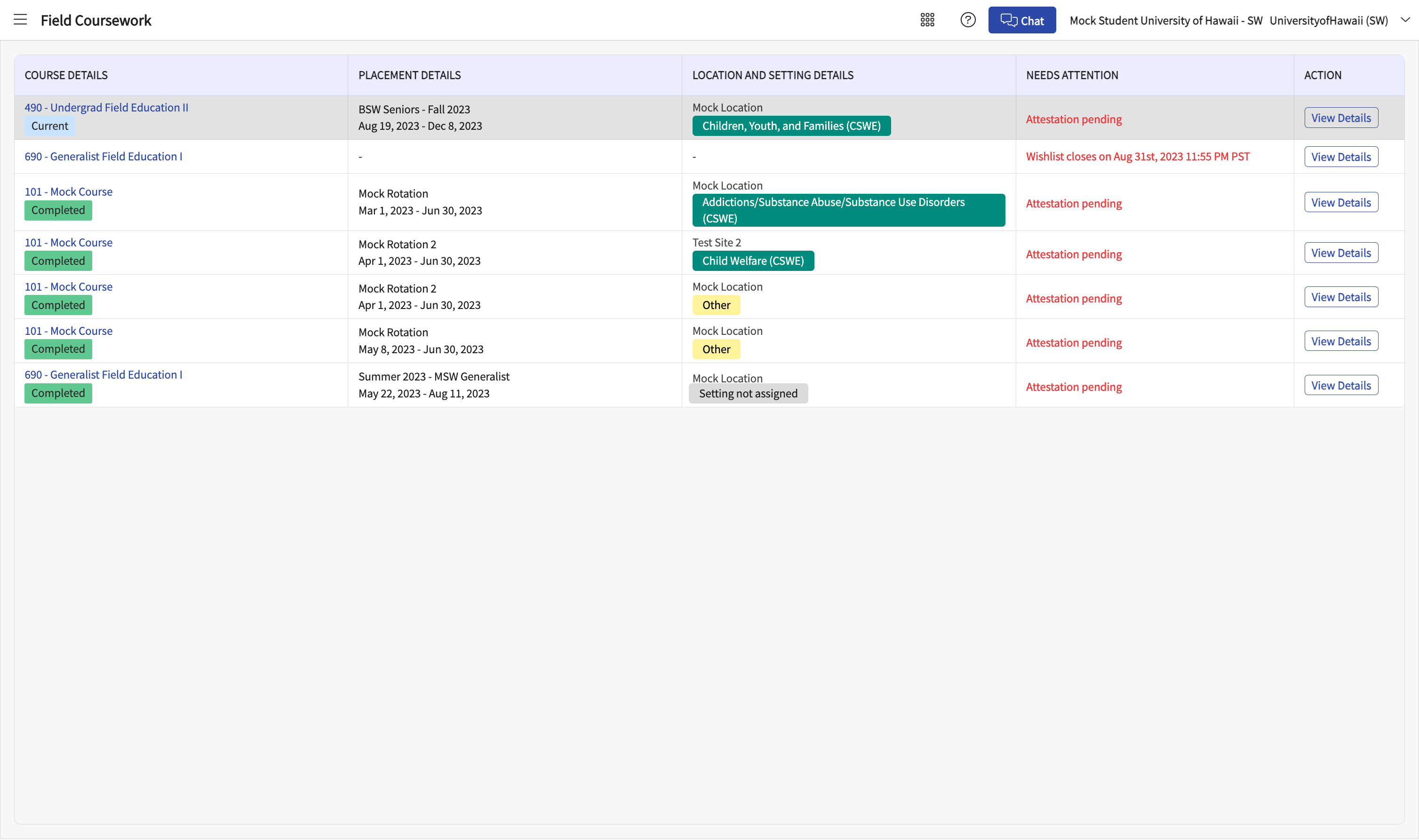
Task: Click Wishlist closes on Aug 31st text
Action: [1137, 156]
